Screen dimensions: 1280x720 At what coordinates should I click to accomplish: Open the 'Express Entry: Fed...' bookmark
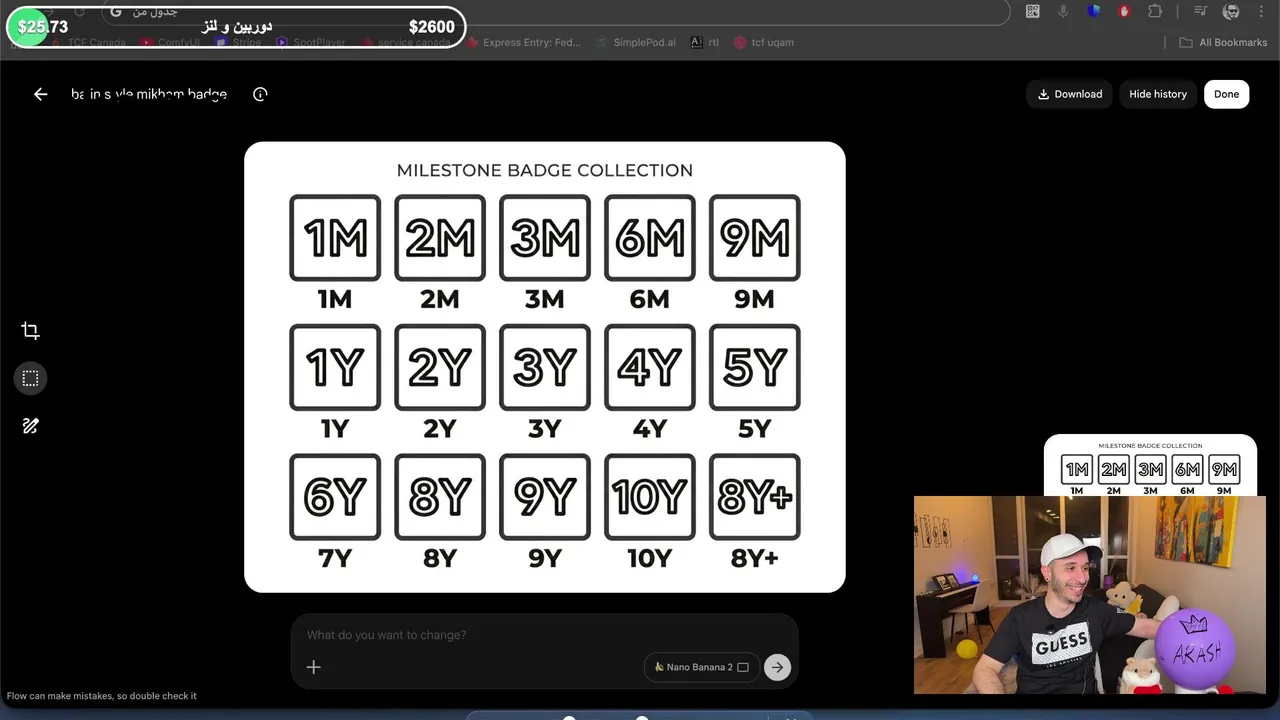point(522,43)
